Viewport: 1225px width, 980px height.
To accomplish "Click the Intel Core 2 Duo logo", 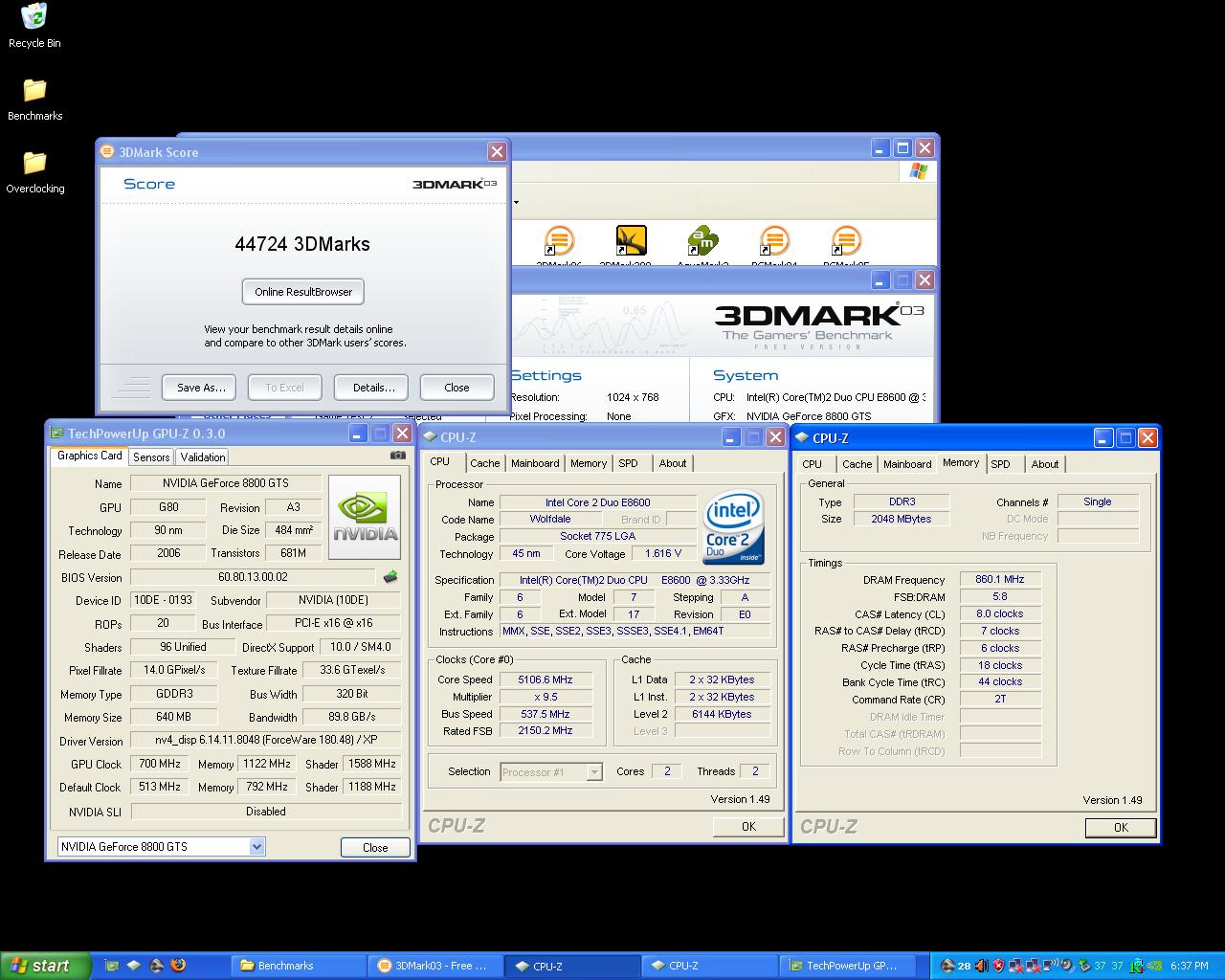I will point(734,526).
